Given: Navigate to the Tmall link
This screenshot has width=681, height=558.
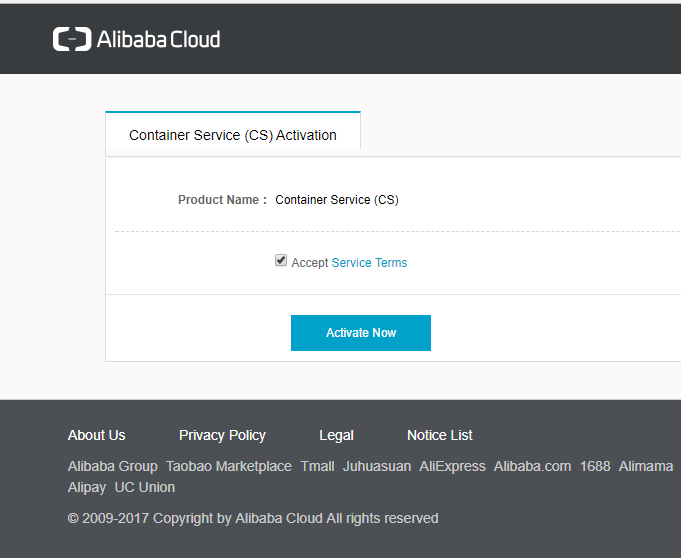Looking at the screenshot, I should [x=317, y=466].
